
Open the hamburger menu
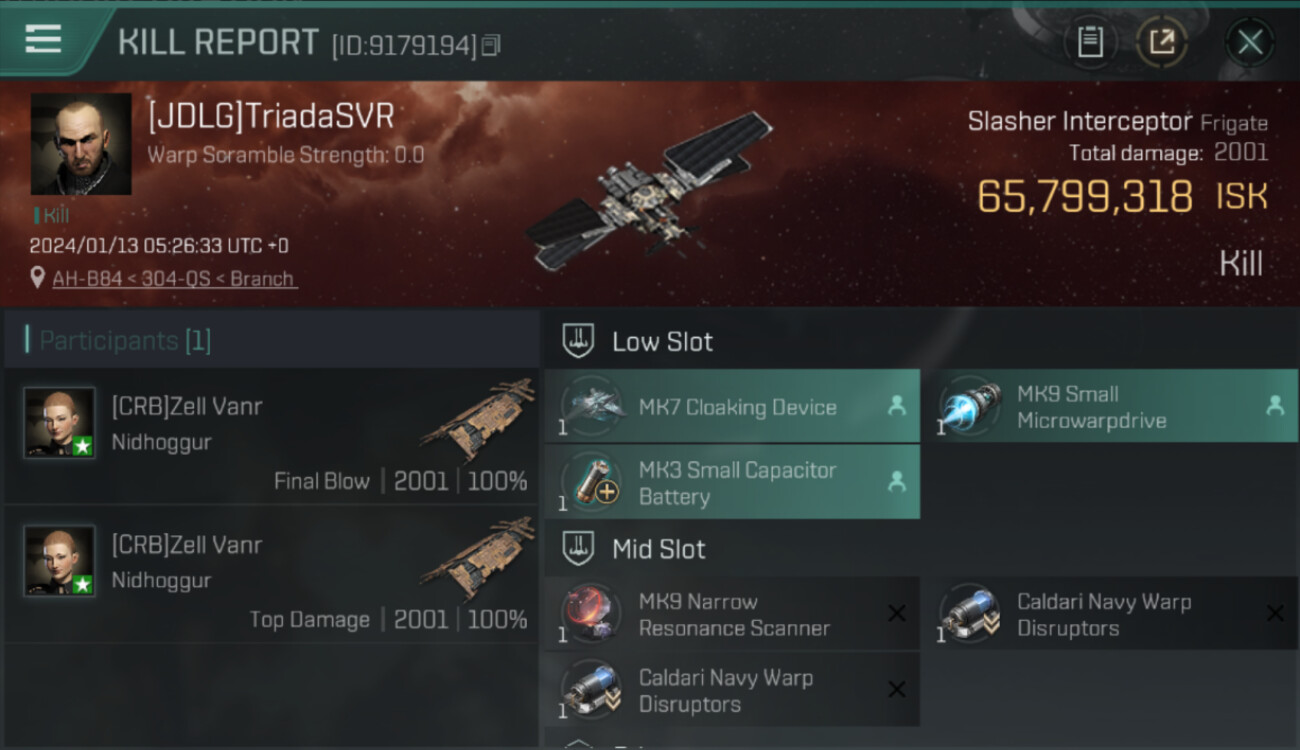[x=43, y=39]
